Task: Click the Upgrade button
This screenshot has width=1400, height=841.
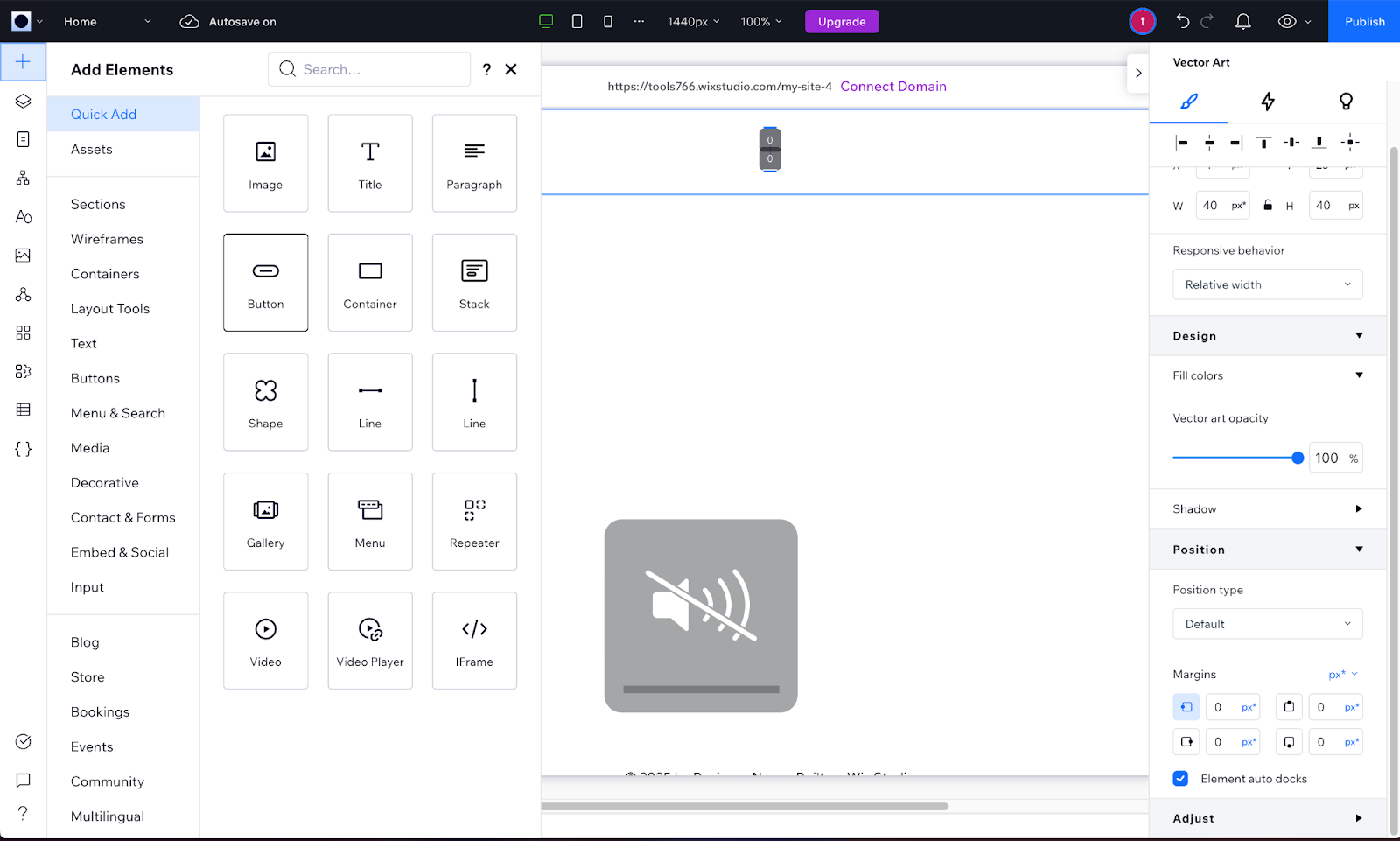Action: [841, 22]
